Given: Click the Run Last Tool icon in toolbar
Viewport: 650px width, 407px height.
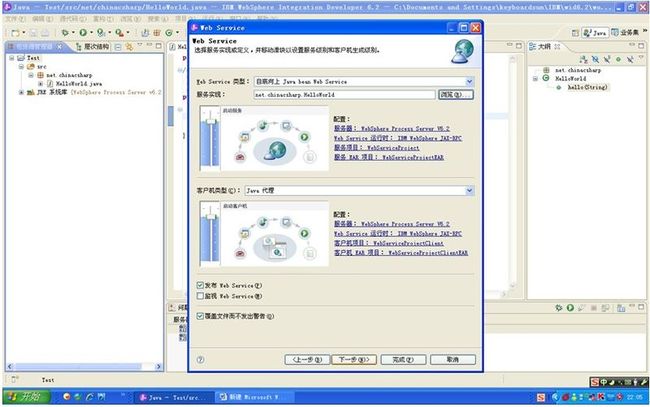Looking at the screenshot, I should pos(119,32).
